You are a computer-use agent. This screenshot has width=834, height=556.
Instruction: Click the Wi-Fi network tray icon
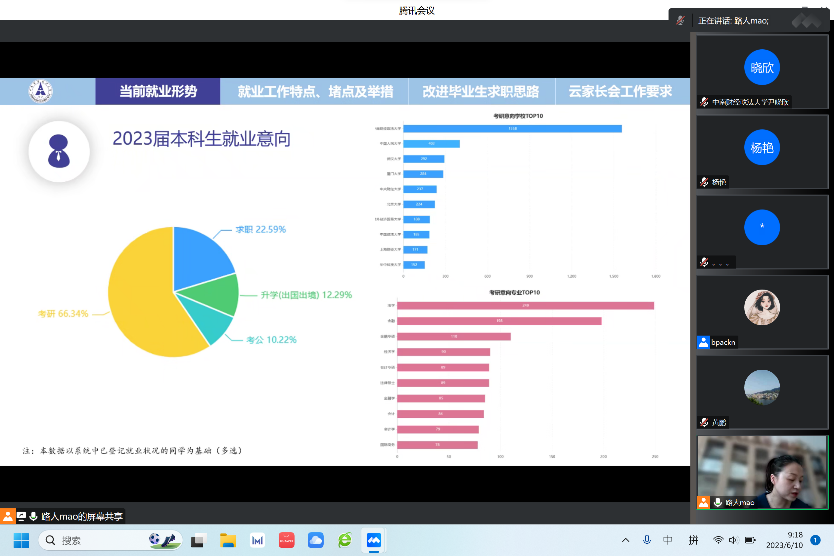tap(718, 540)
